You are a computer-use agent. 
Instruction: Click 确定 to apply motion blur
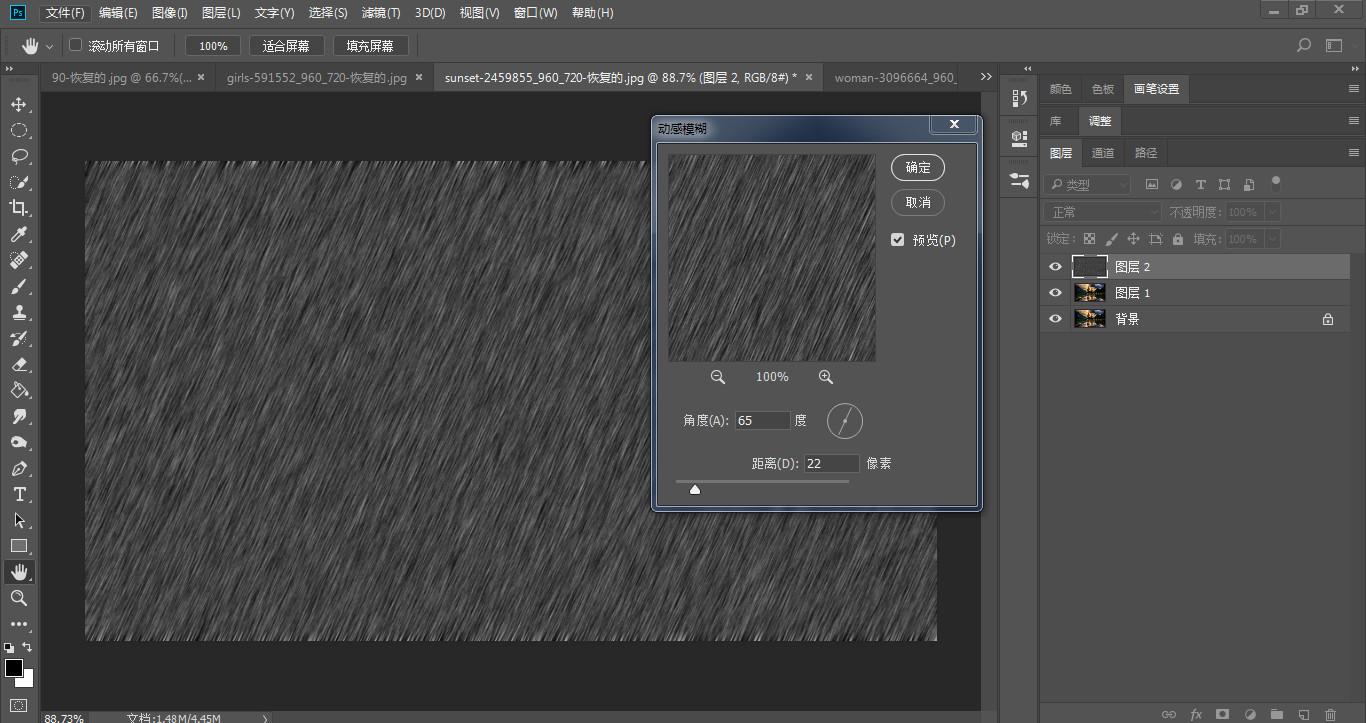coord(917,168)
